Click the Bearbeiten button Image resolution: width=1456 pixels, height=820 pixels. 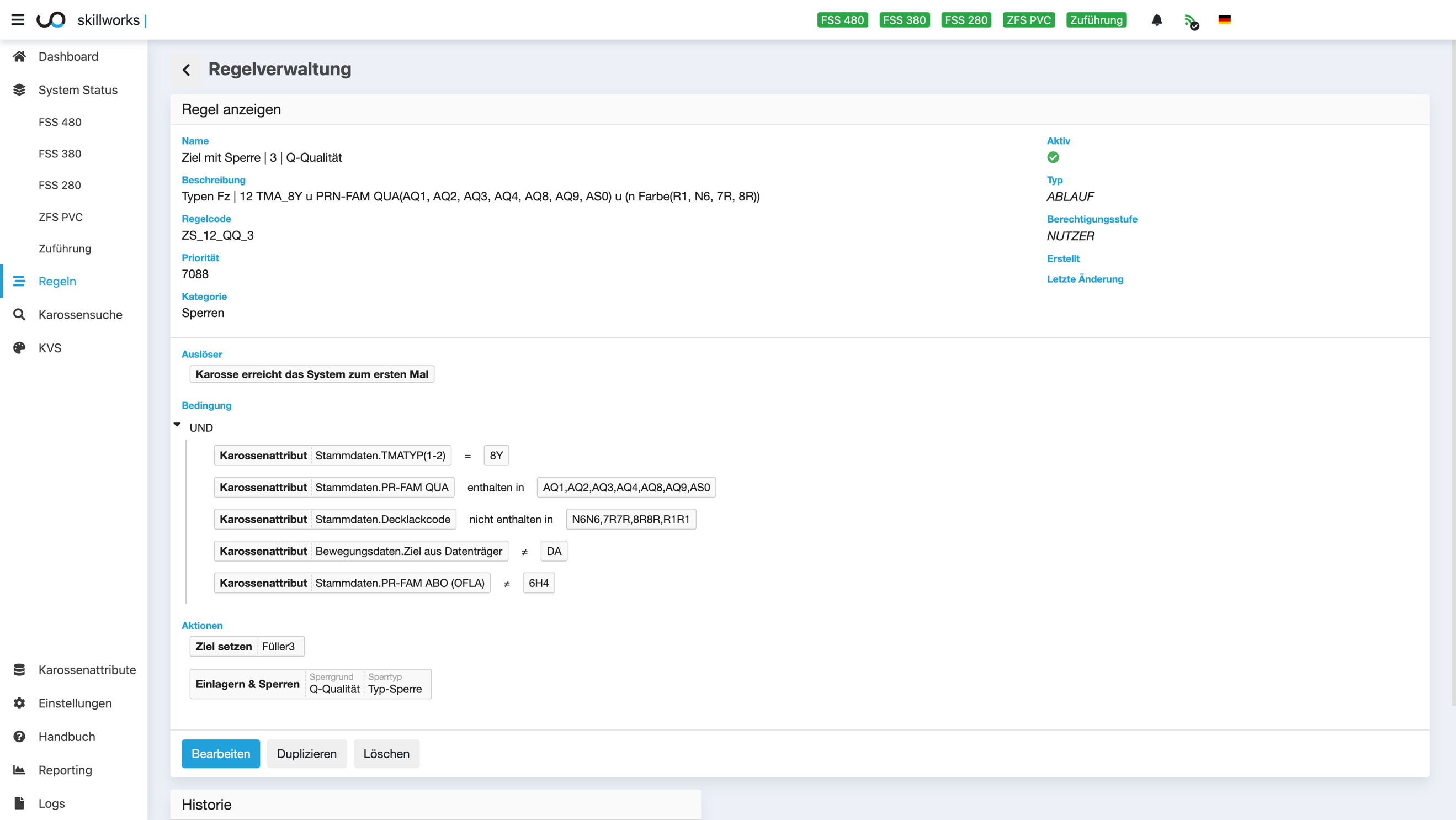(220, 754)
